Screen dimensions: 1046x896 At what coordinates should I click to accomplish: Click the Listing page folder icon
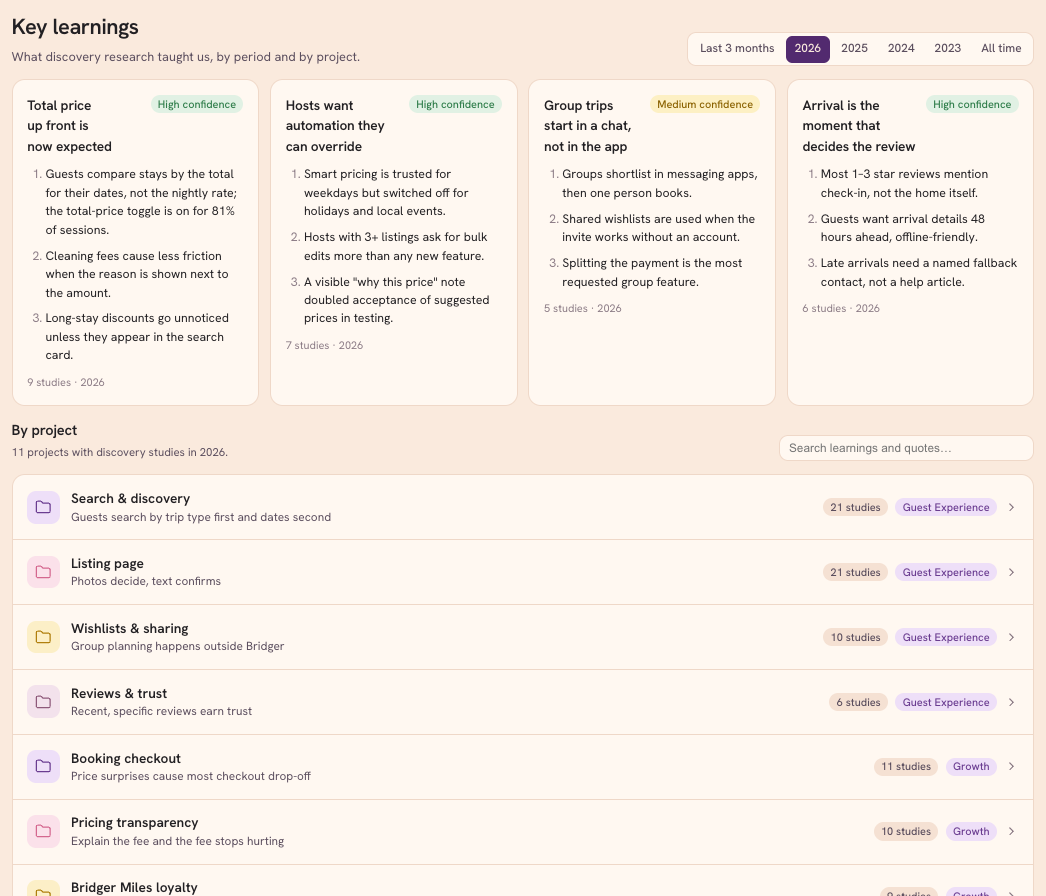[43, 572]
